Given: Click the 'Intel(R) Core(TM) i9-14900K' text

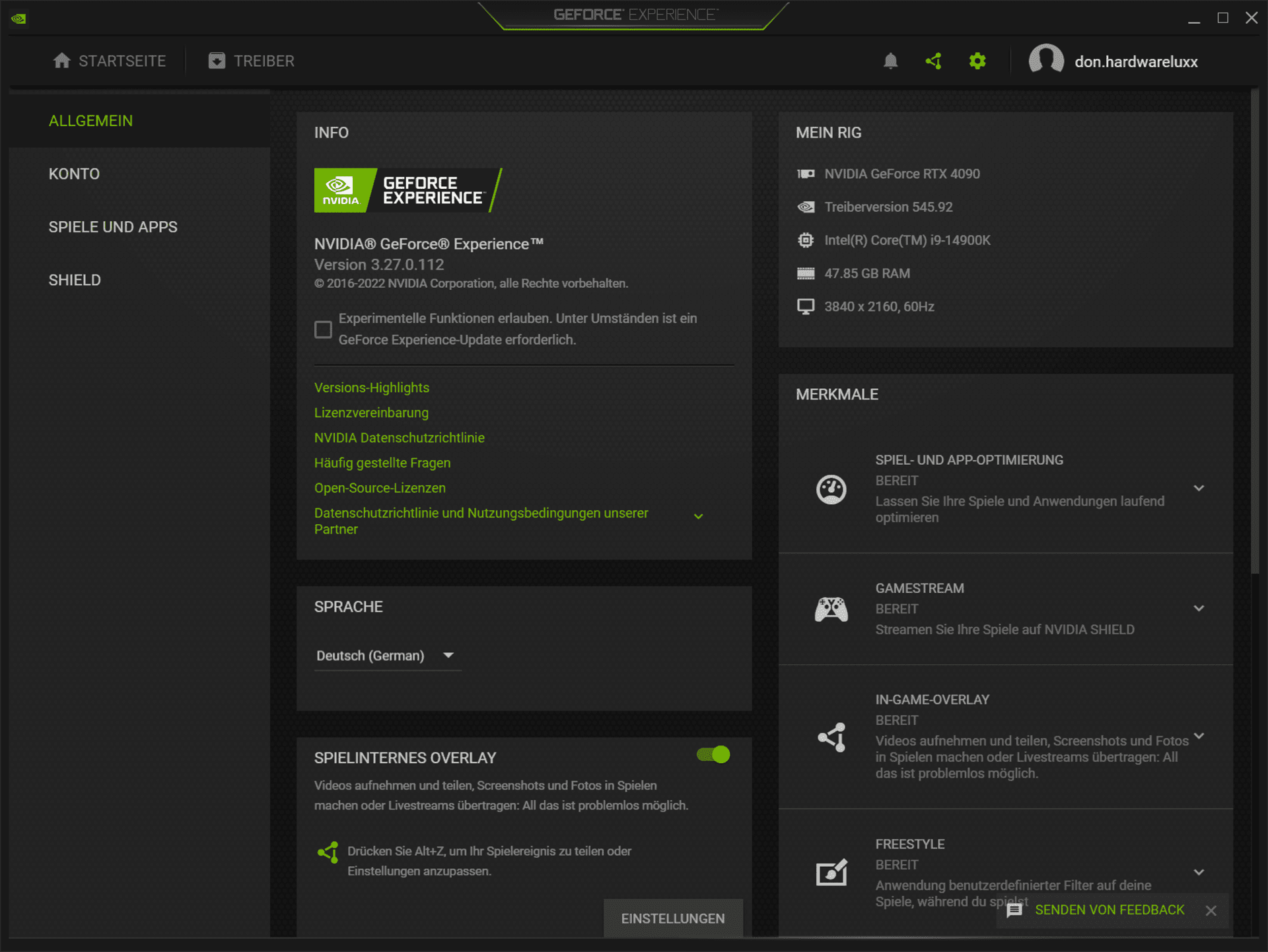Looking at the screenshot, I should point(907,240).
